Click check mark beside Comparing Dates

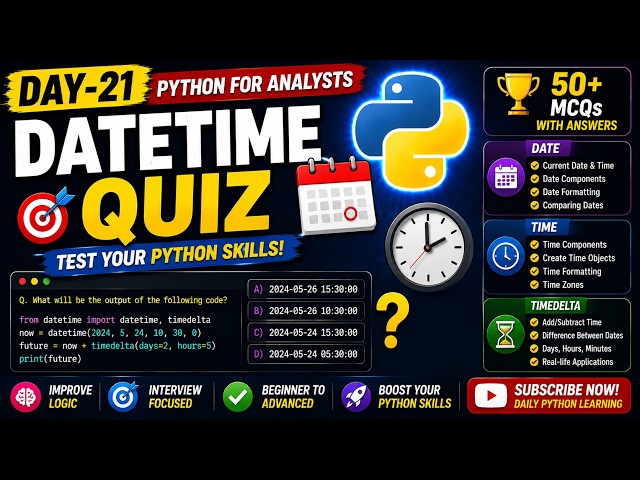point(535,205)
